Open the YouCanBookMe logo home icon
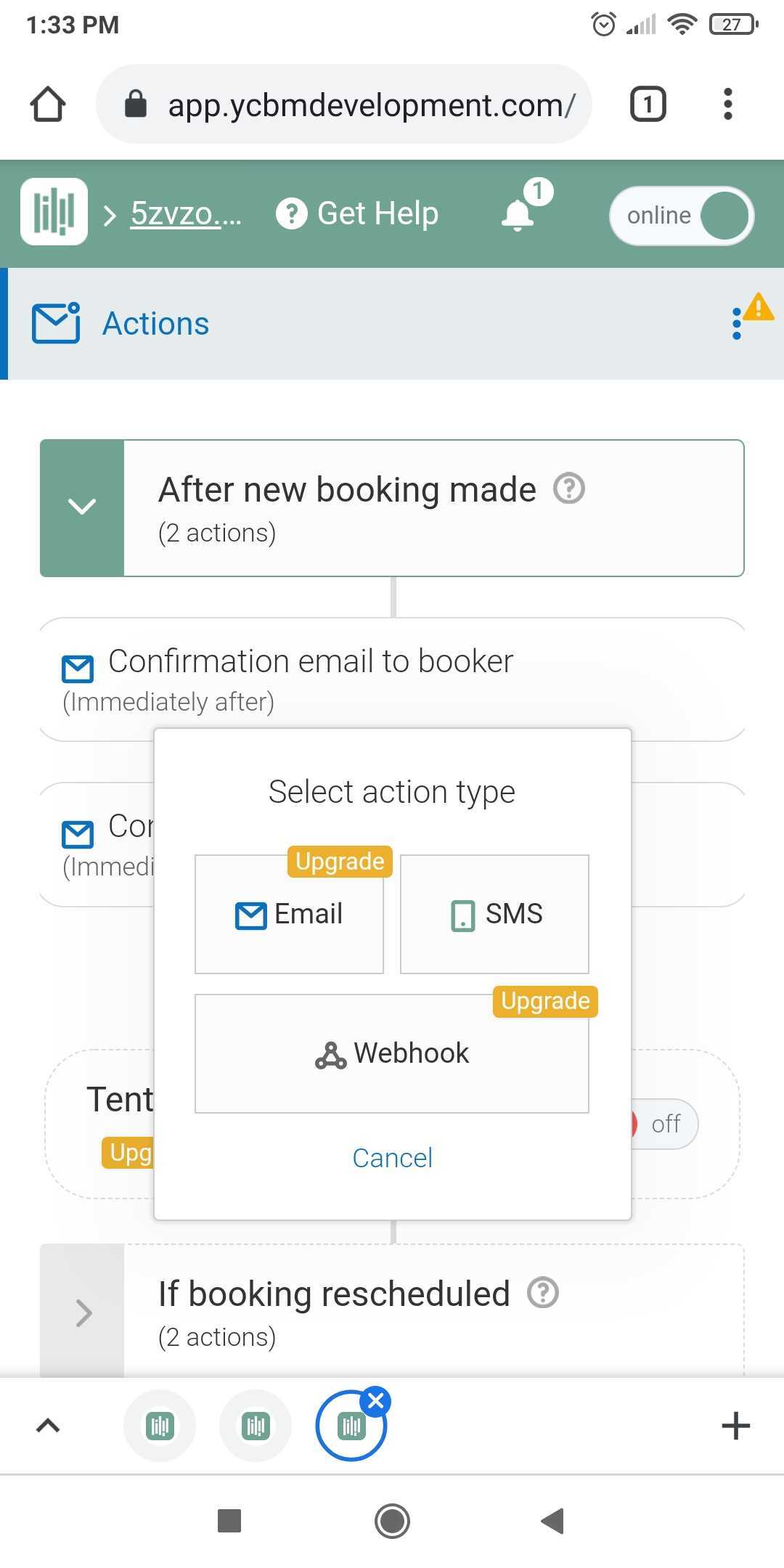784x1568 pixels. pos(54,212)
